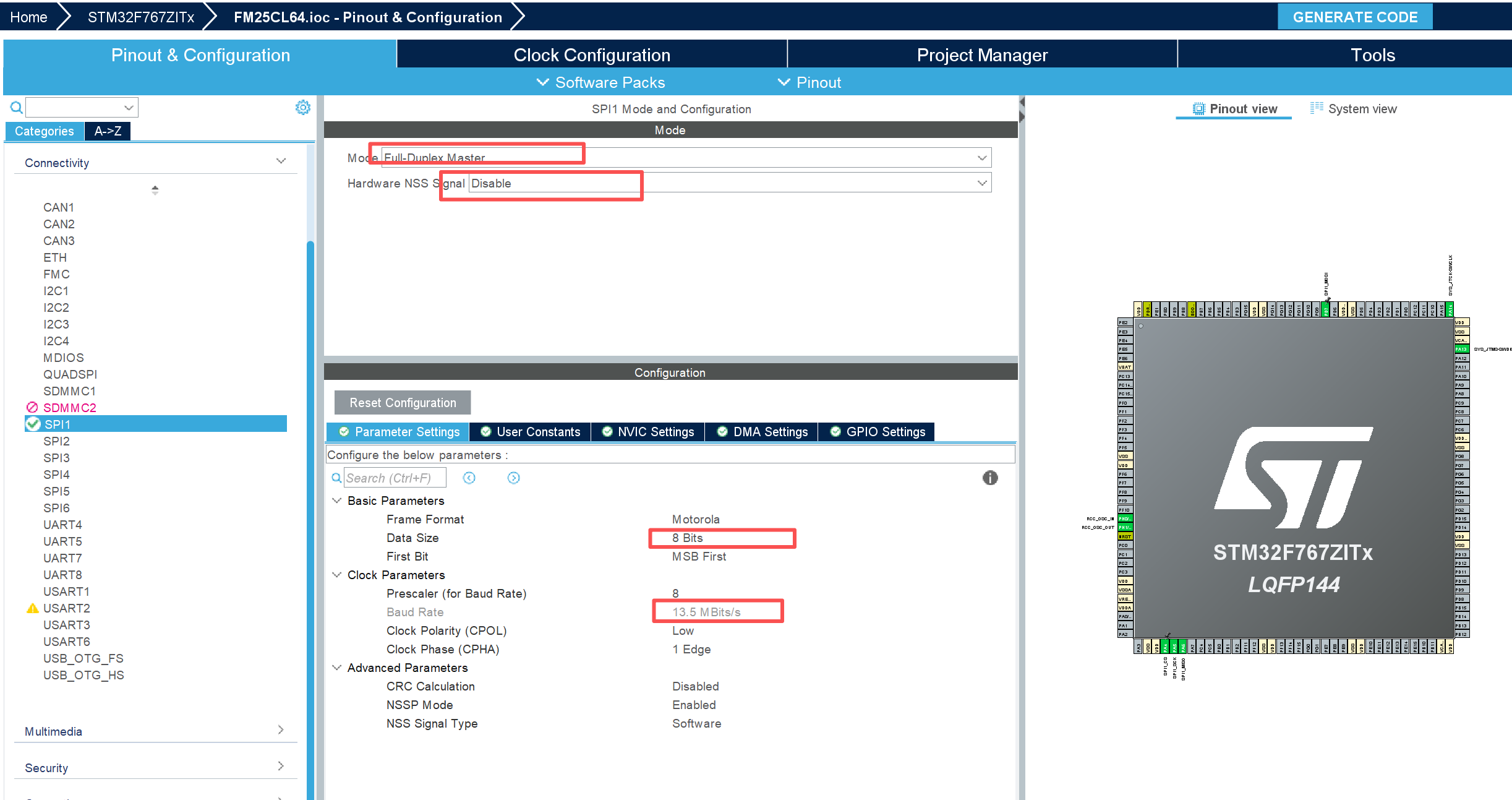Collapse the Clock Parameters group

click(337, 575)
